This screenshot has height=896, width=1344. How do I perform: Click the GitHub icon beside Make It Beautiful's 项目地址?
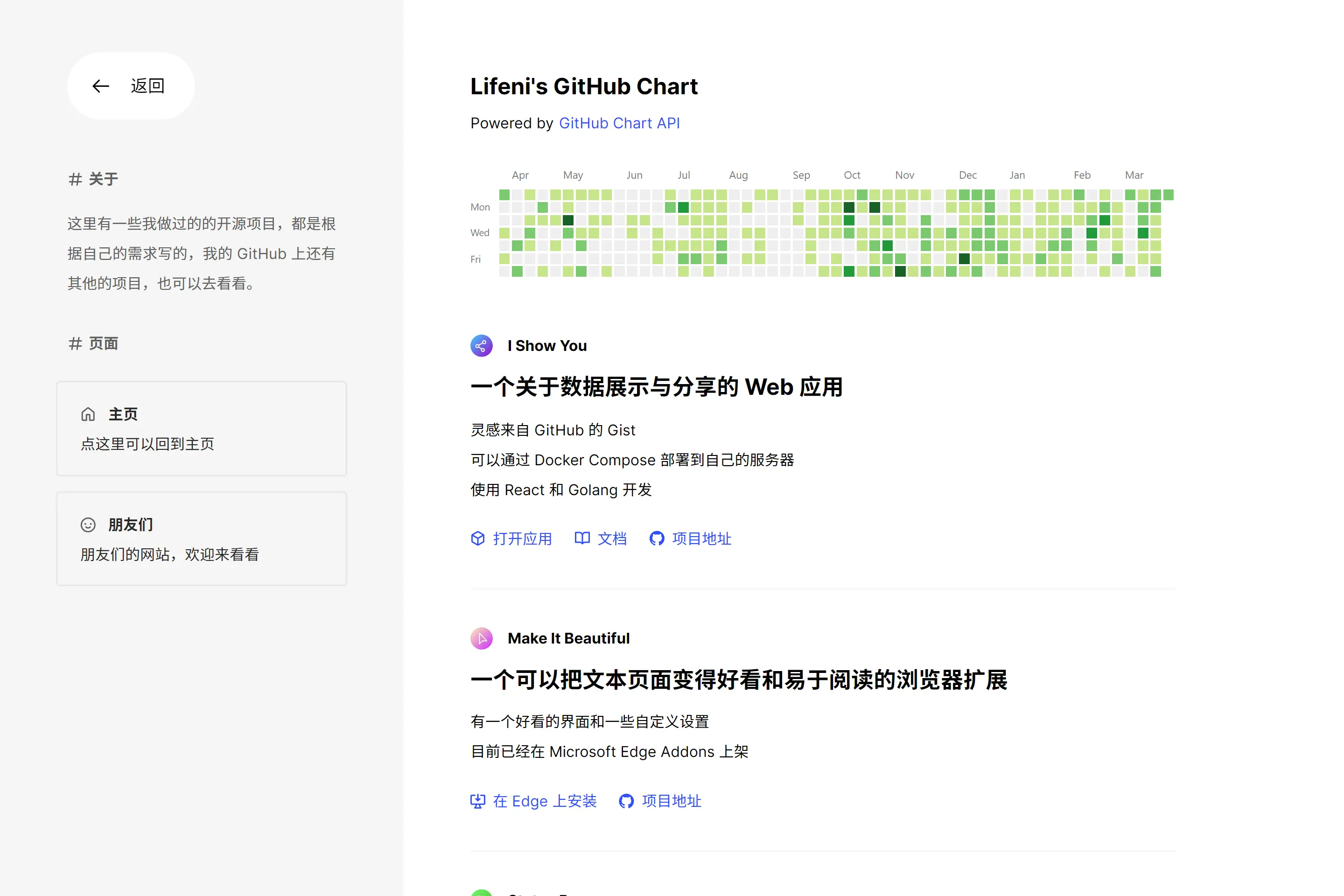pos(626,801)
